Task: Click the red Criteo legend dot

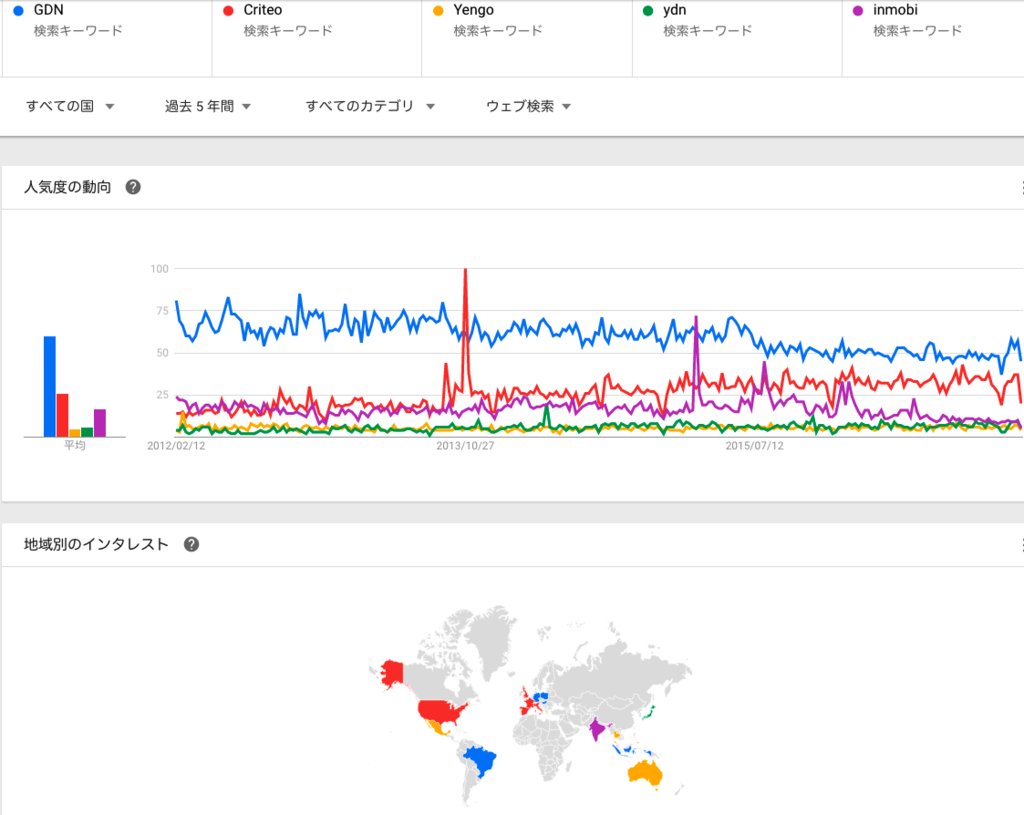Action: (x=229, y=10)
